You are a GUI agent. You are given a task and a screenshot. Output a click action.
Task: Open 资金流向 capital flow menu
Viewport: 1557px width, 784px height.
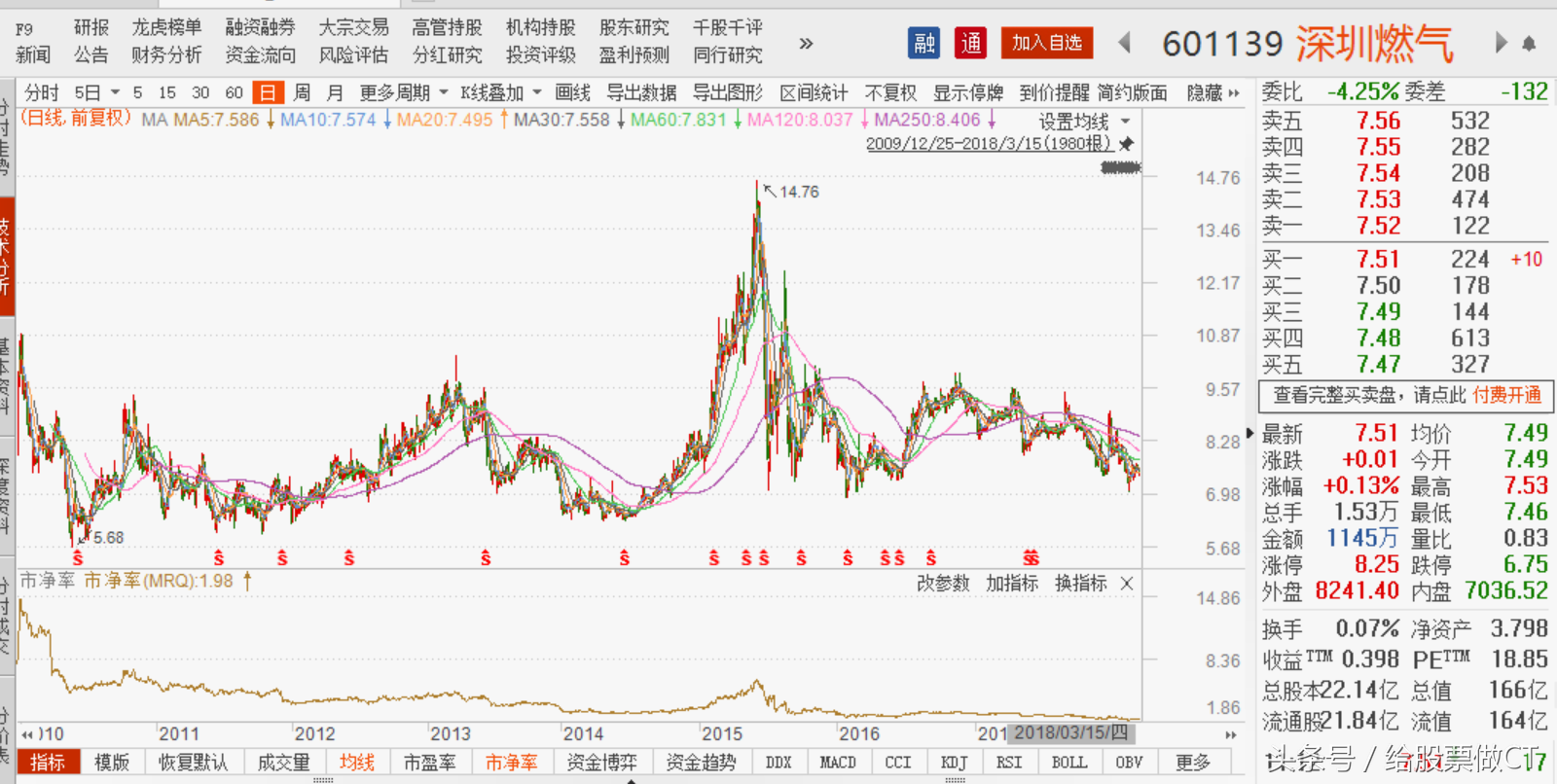260,54
